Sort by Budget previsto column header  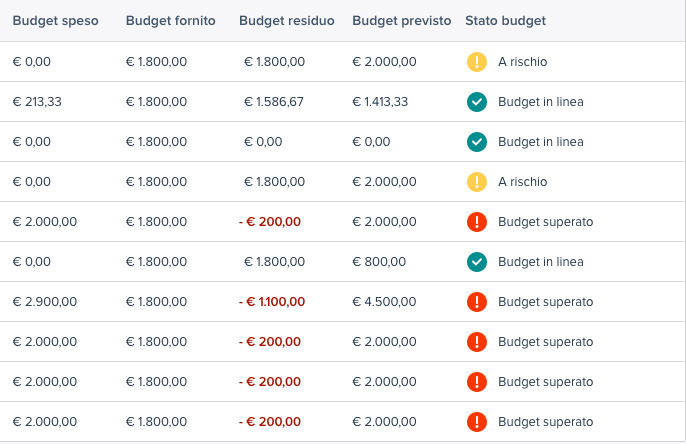(x=402, y=21)
